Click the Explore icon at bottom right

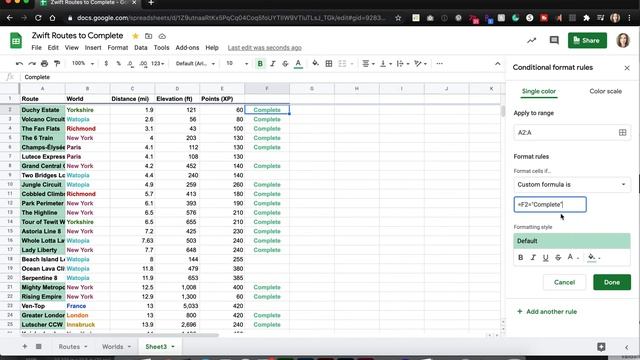[x=601, y=347]
